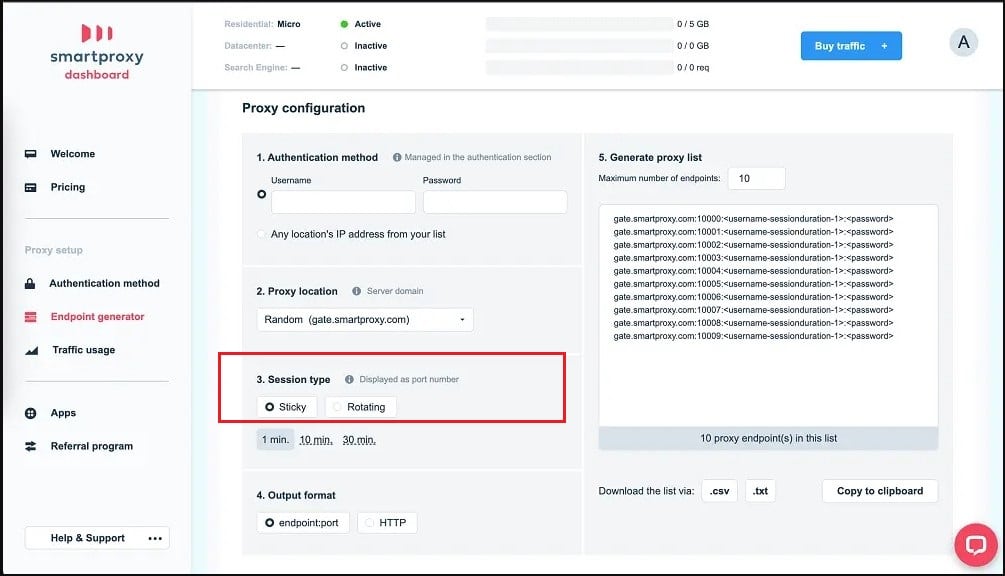Screen dimensions: 1005x576
Task: Click 'Managed in the authentication section' note
Action: click(x=478, y=157)
